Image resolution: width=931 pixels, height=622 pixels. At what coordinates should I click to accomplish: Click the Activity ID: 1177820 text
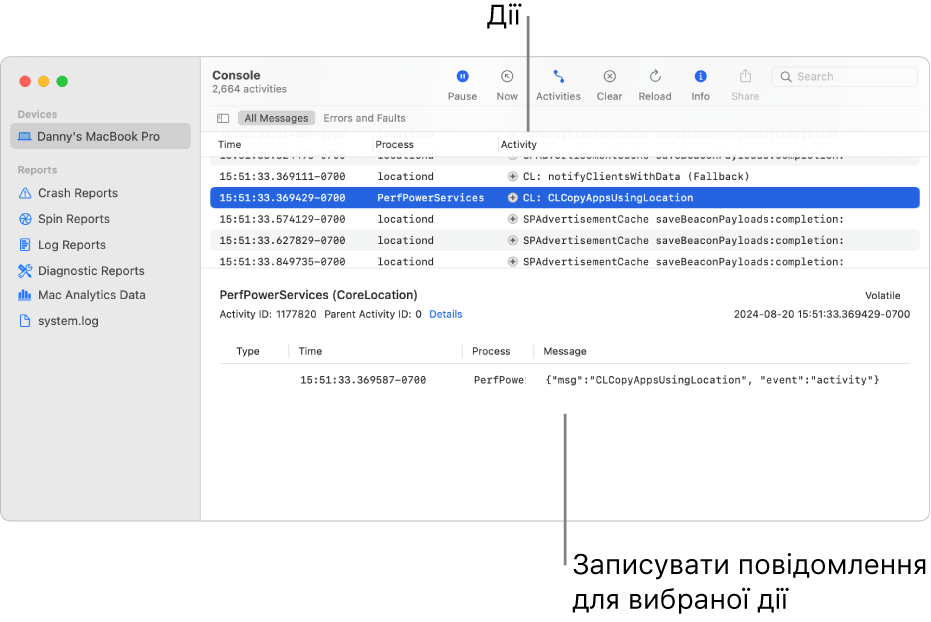[268, 315]
